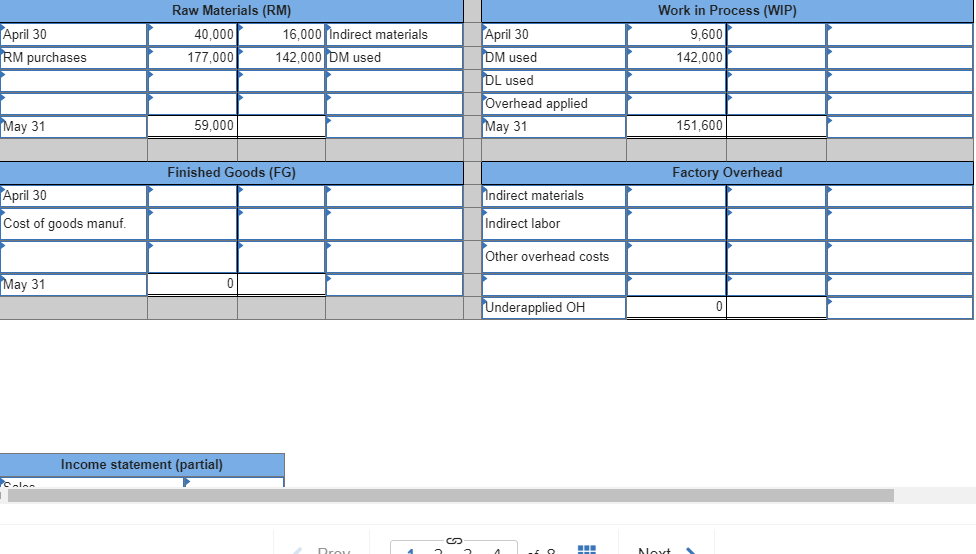Select Finished Goods May 31 balance showing 0

(x=192, y=284)
